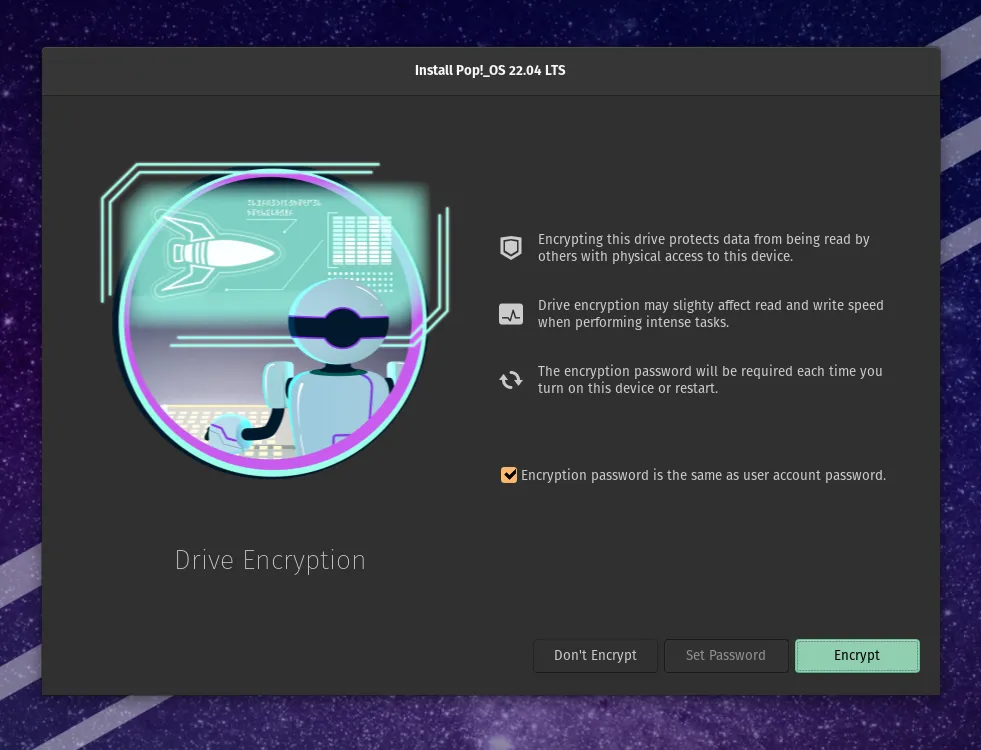Click the "Drive Encryption" heading

tap(270, 560)
